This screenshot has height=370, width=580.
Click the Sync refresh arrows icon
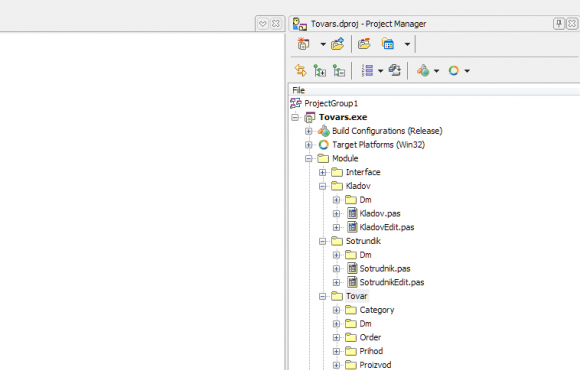click(300, 70)
